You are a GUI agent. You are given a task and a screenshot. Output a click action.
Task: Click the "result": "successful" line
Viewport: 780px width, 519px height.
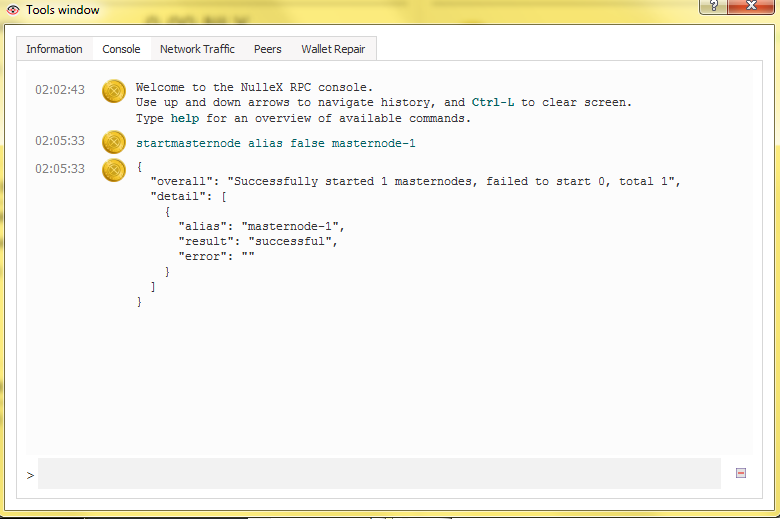[x=258, y=241]
